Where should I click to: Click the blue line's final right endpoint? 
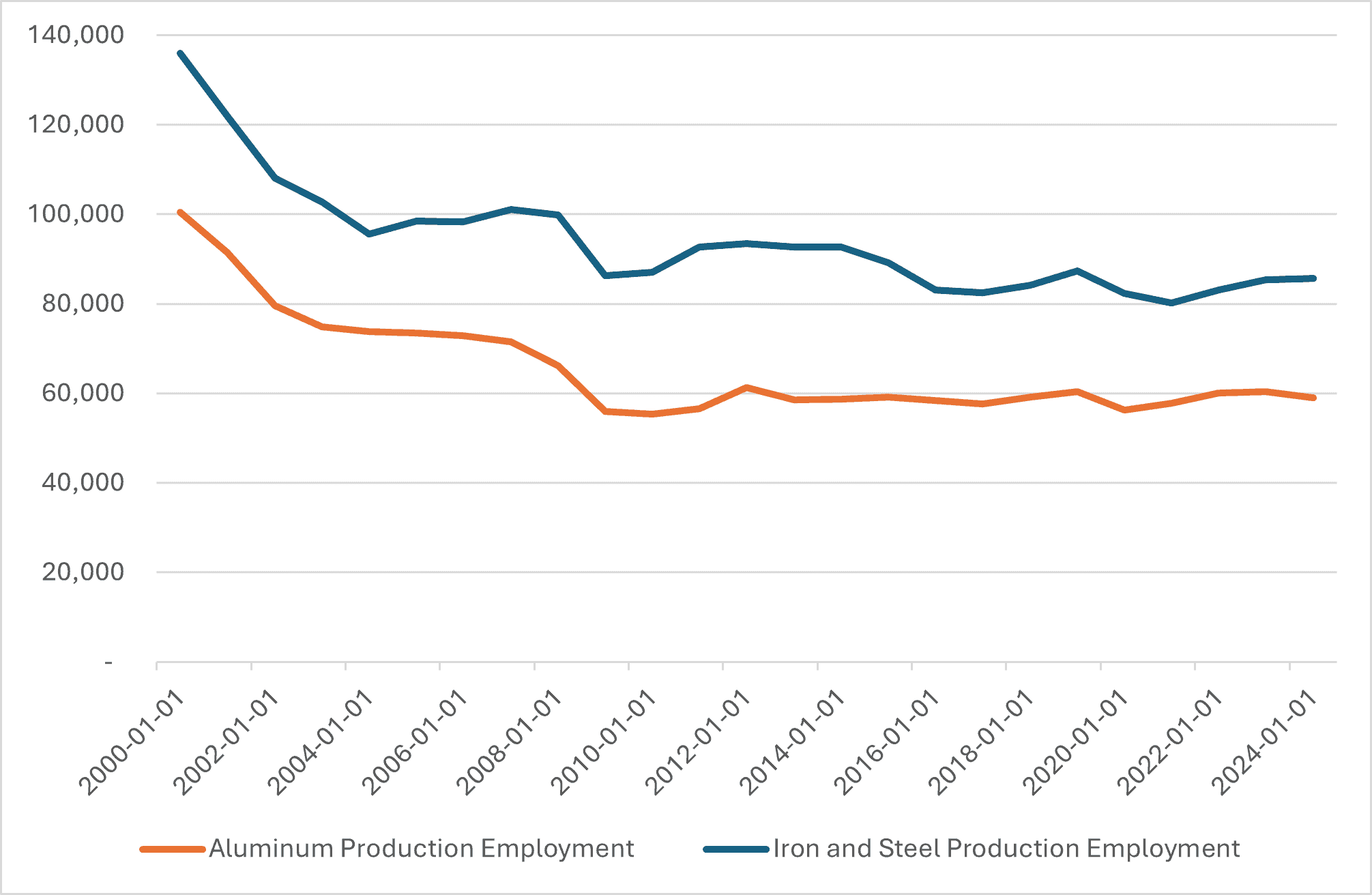tap(1313, 278)
